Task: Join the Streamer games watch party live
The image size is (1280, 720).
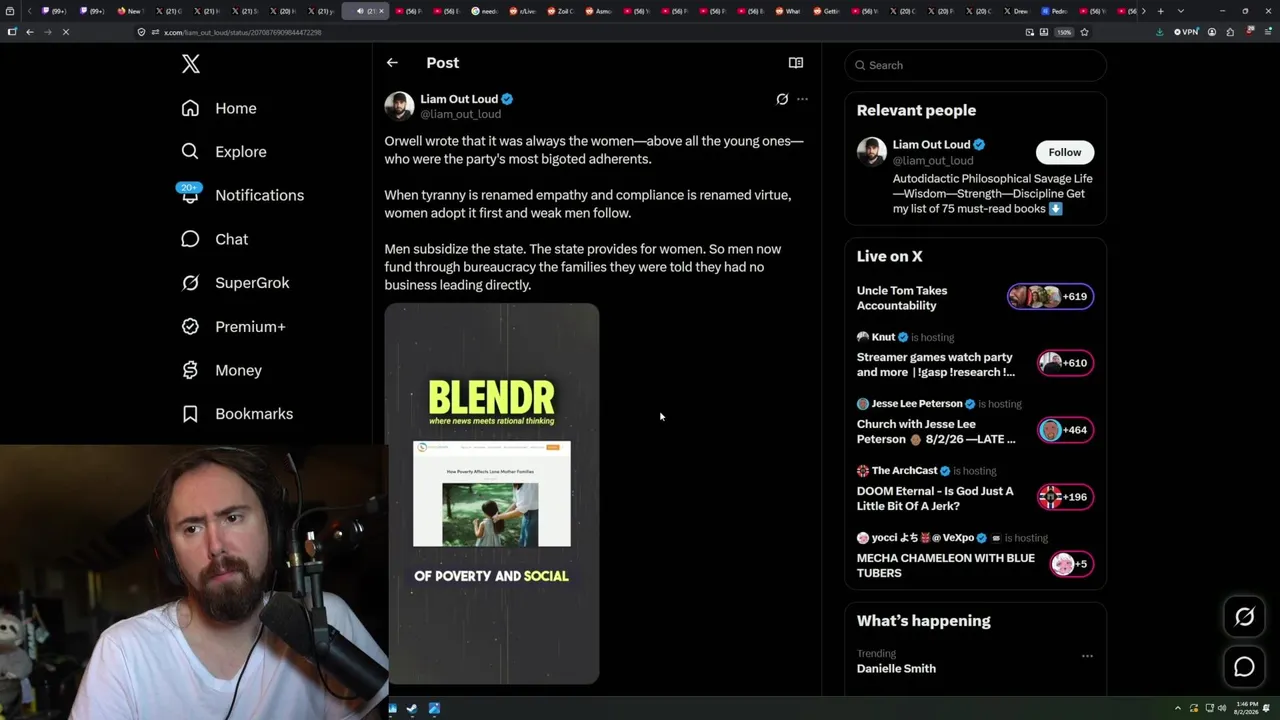Action: pyautogui.click(x=936, y=364)
